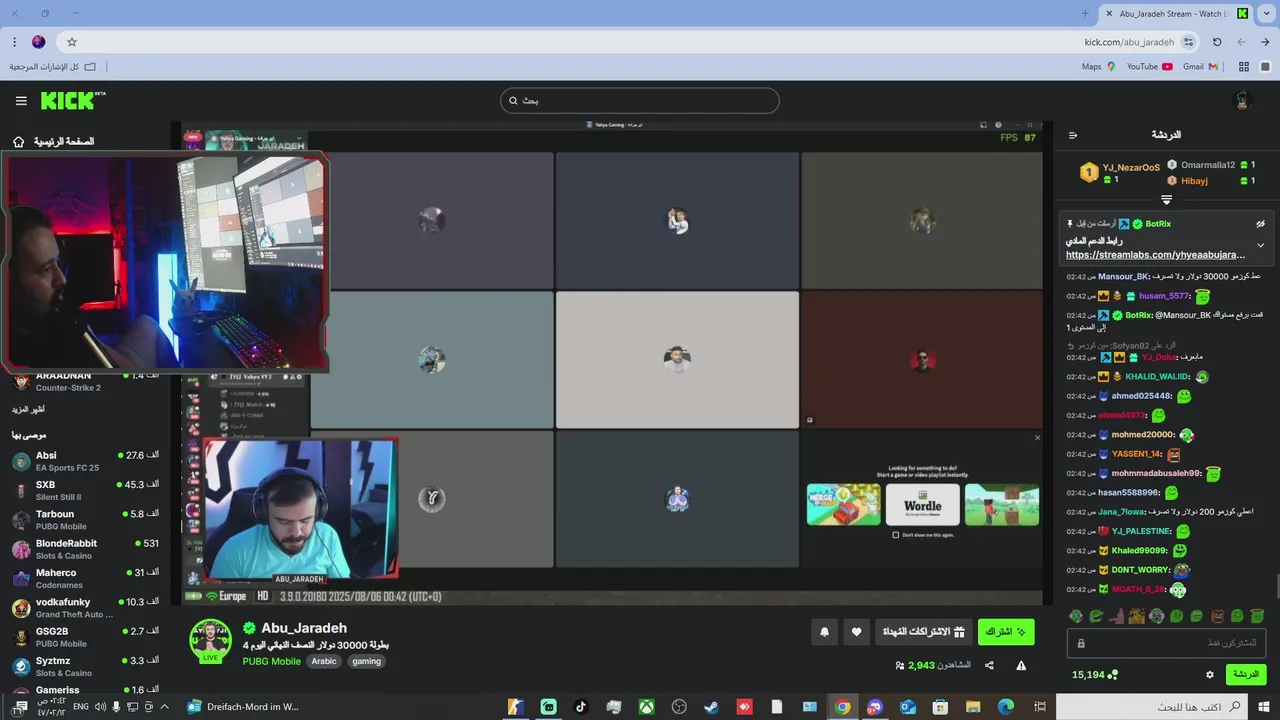Open a new browser tab
The width and height of the screenshot is (1280, 720).
[x=1085, y=13]
